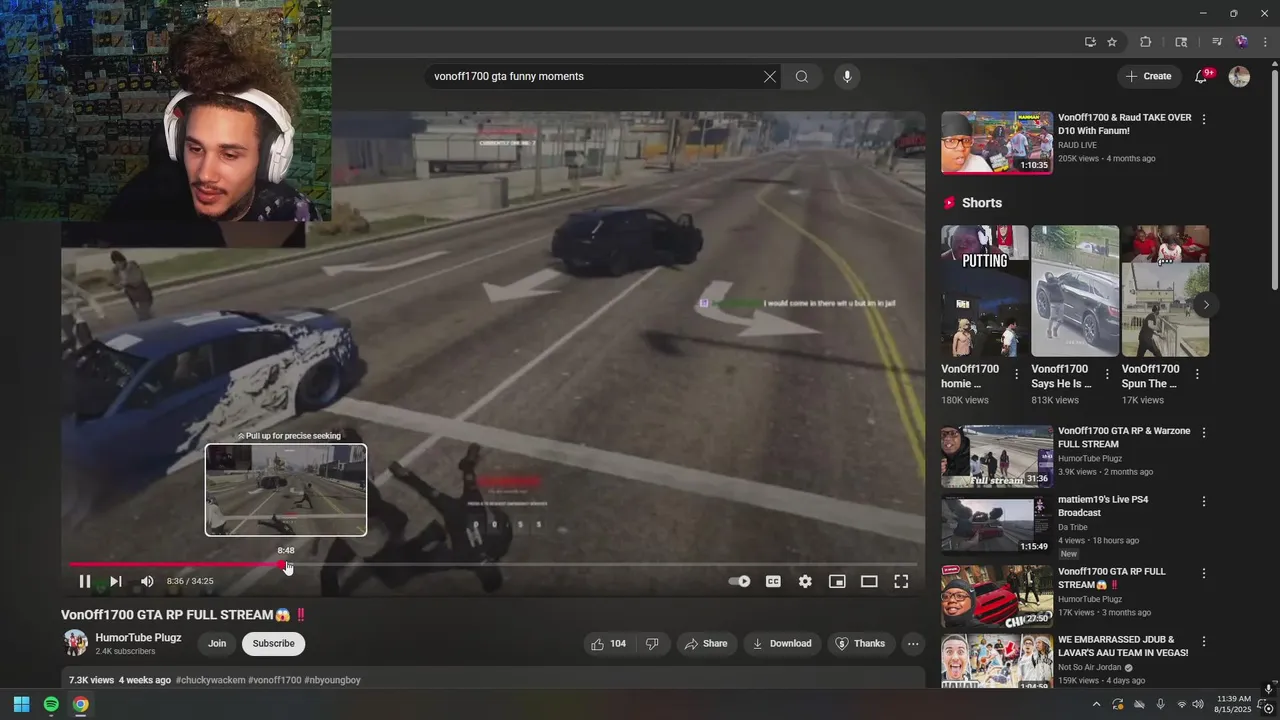Open the Create menu
Image resolution: width=1280 pixels, height=720 pixels.
[1148, 76]
